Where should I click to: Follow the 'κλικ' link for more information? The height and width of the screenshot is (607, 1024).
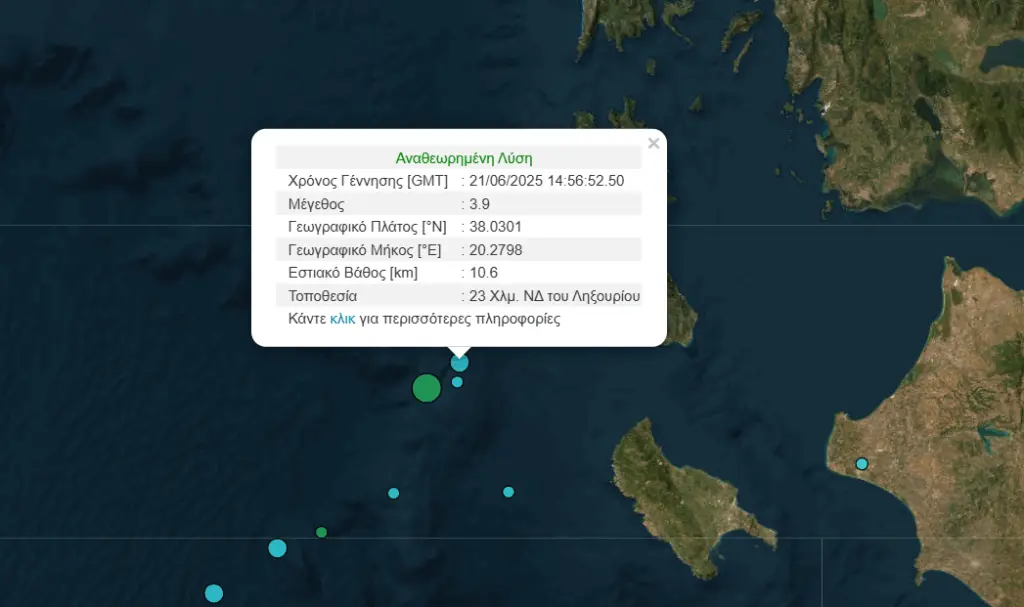click(x=342, y=320)
